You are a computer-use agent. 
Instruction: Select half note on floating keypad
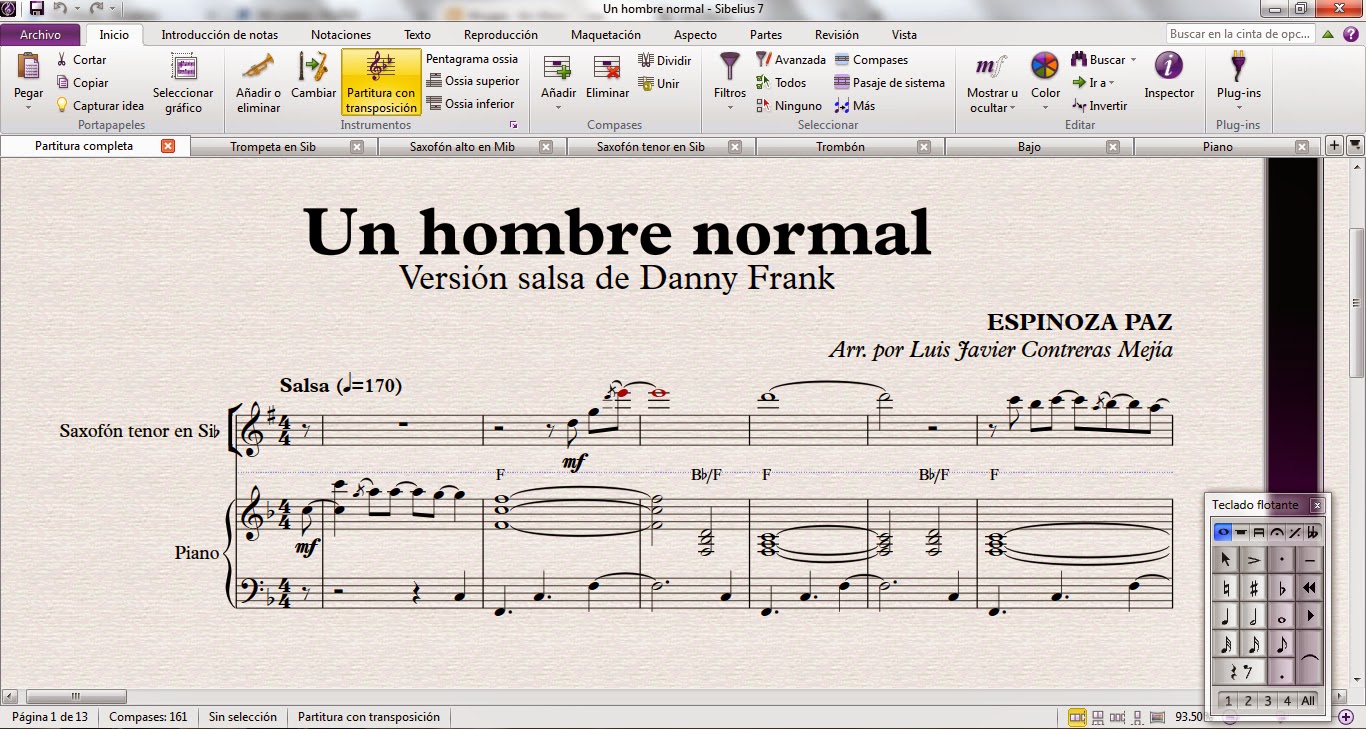[x=1253, y=617]
